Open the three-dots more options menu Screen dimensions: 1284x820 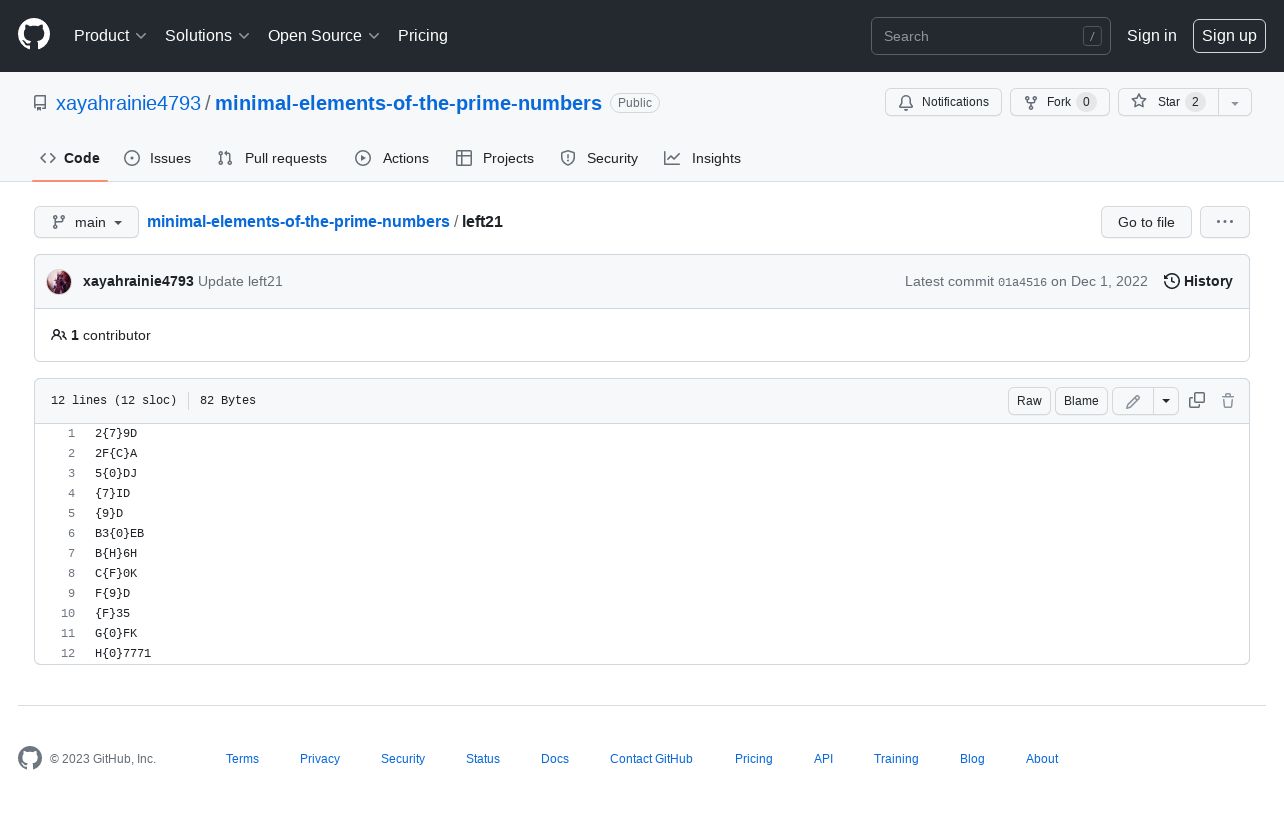point(1225,222)
